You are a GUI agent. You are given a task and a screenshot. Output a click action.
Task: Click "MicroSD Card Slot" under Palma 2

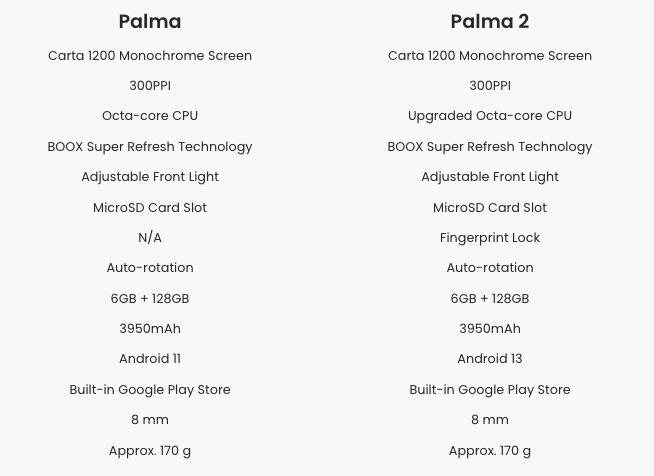[490, 208]
